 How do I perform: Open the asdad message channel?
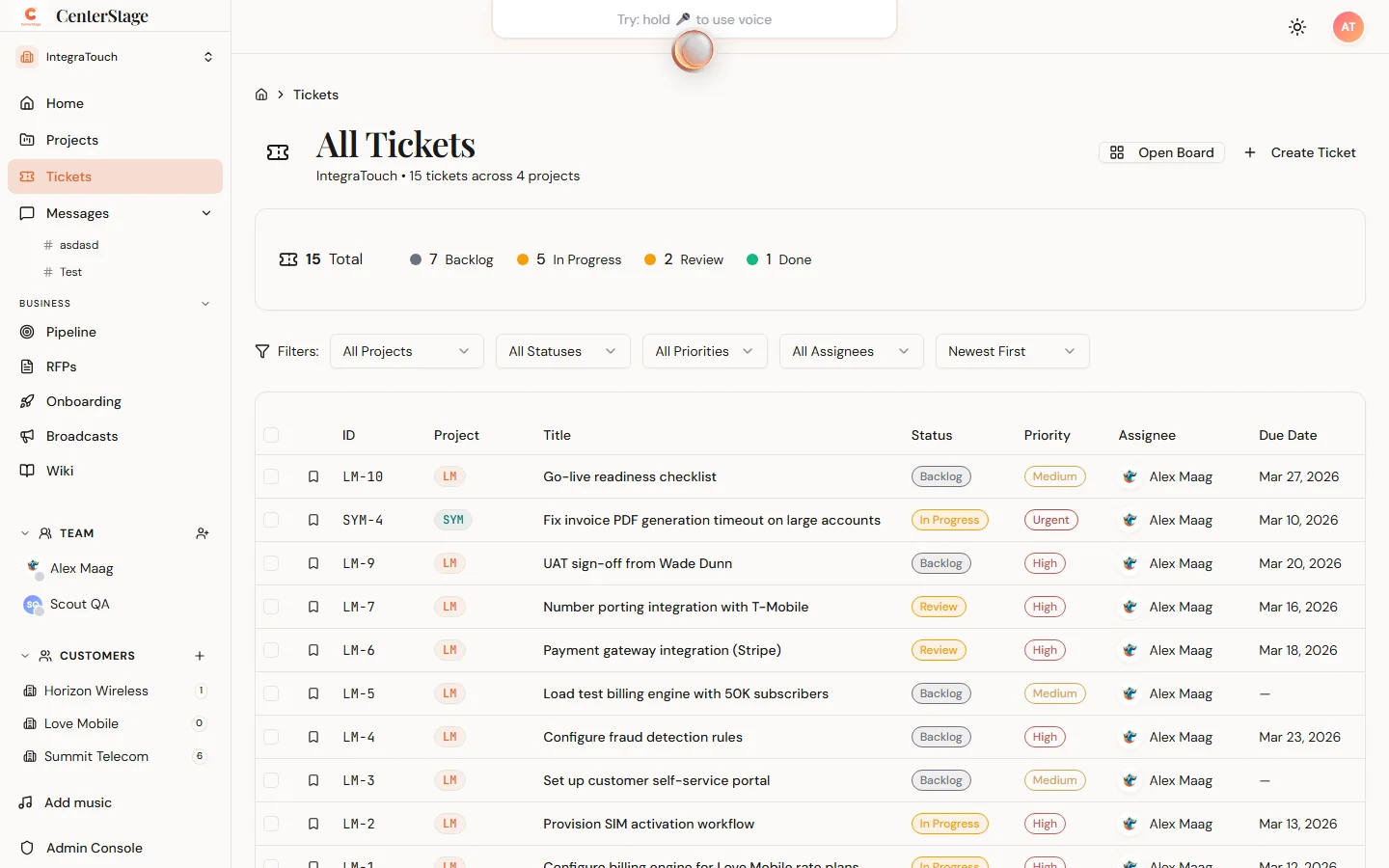77,244
